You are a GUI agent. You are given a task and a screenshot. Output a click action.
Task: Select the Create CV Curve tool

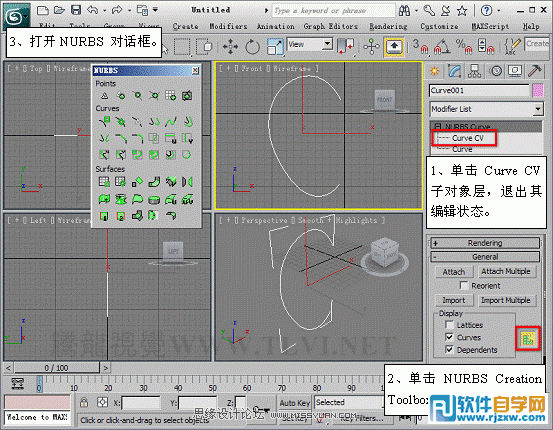click(x=104, y=122)
